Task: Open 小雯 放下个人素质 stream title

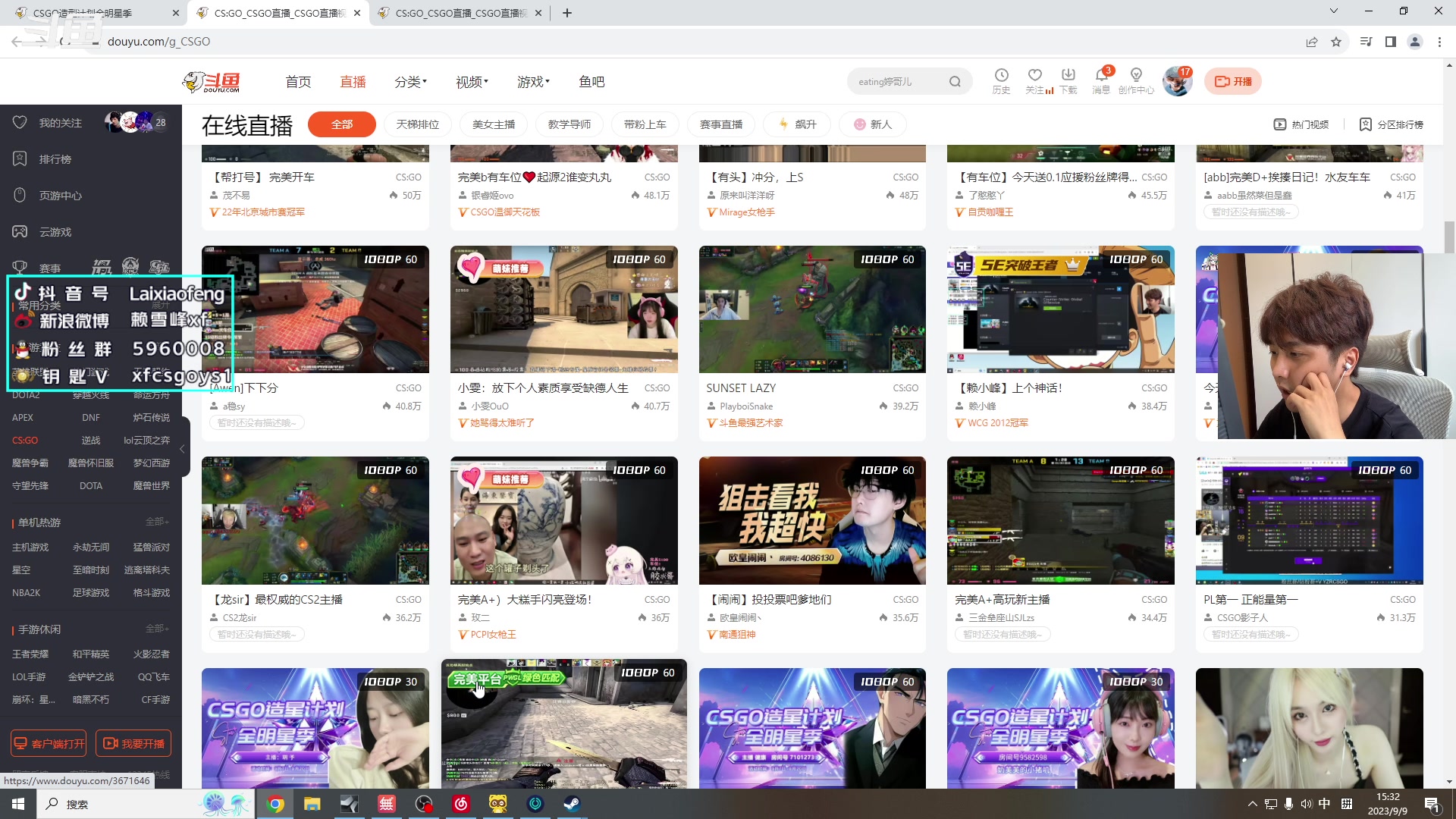Action: pos(543,388)
